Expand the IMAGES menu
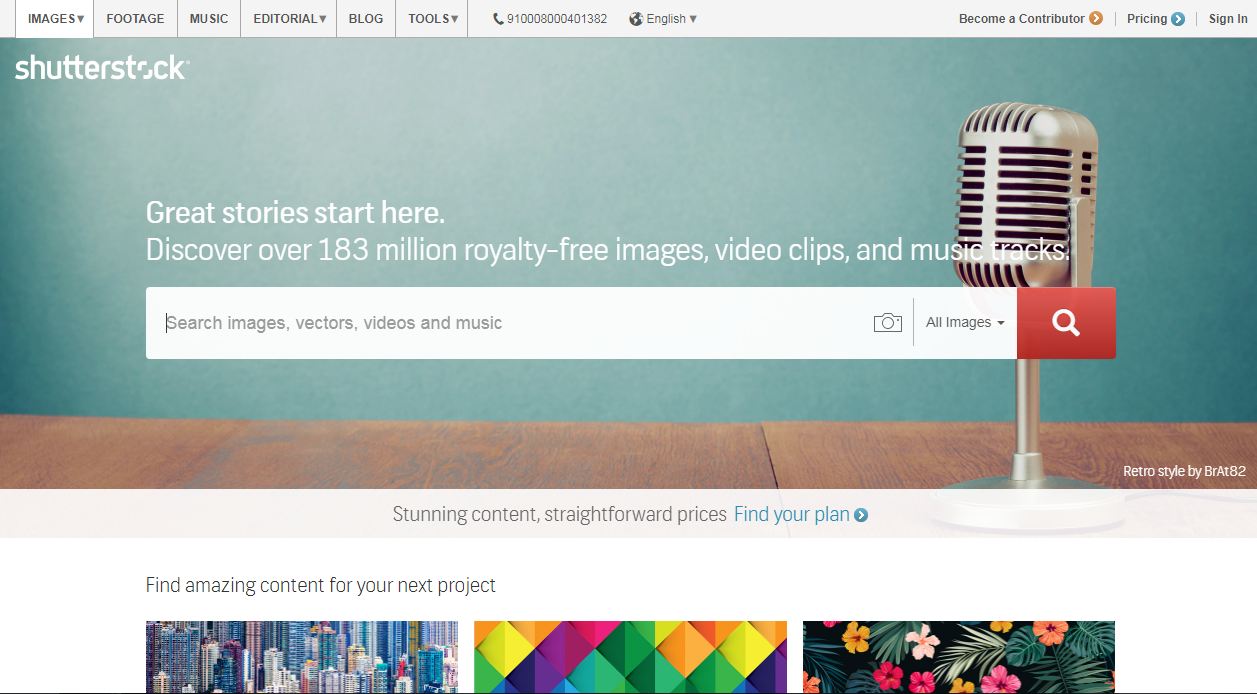 click(x=55, y=19)
